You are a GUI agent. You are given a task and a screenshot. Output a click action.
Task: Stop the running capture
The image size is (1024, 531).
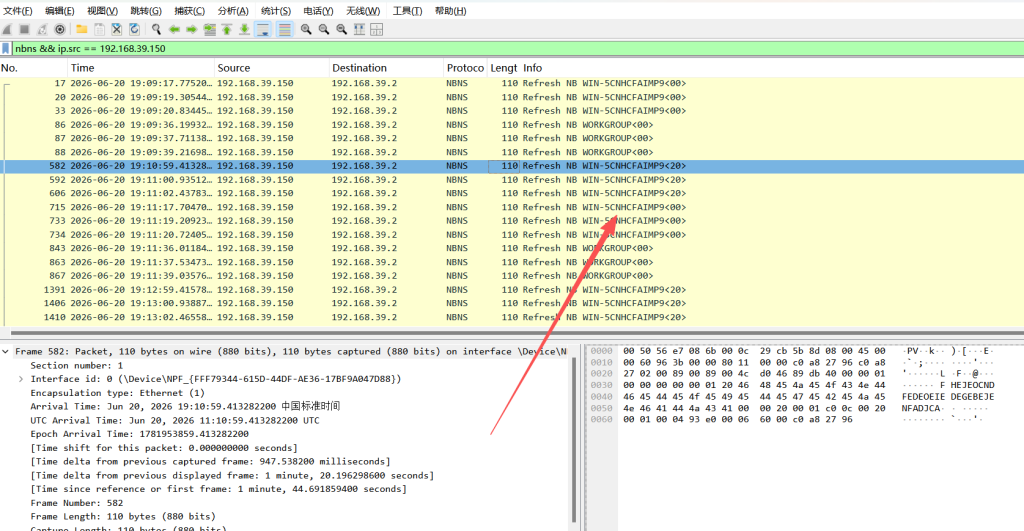(24, 29)
